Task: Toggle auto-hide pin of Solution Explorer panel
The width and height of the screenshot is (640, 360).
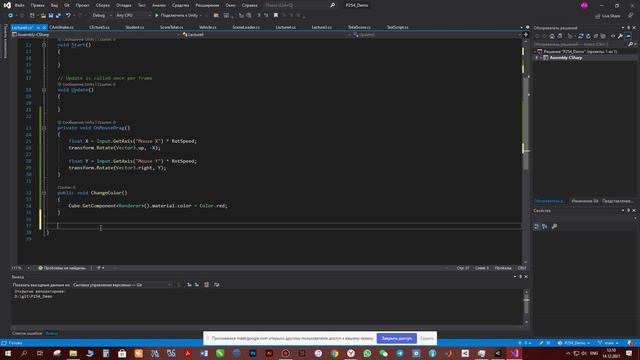Action: click(629, 28)
